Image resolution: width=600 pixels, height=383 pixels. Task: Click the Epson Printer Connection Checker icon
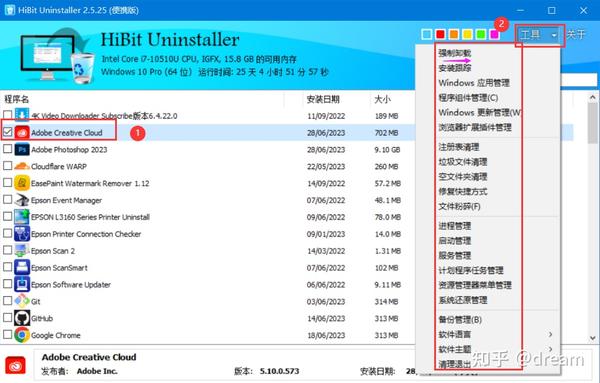click(22, 233)
